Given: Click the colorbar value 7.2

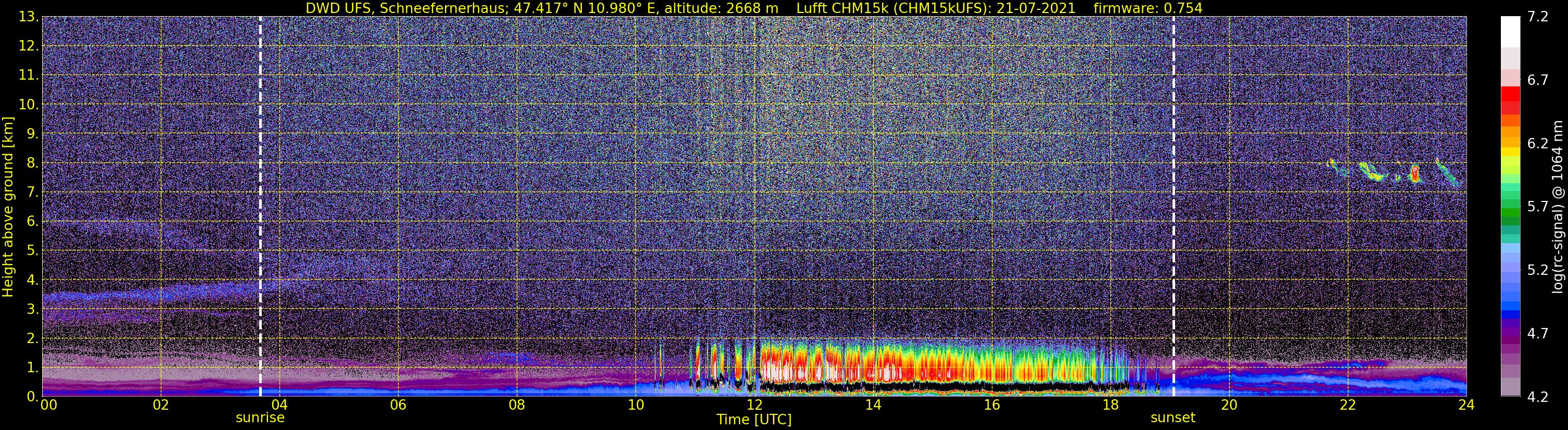Looking at the screenshot, I should pos(1538,17).
